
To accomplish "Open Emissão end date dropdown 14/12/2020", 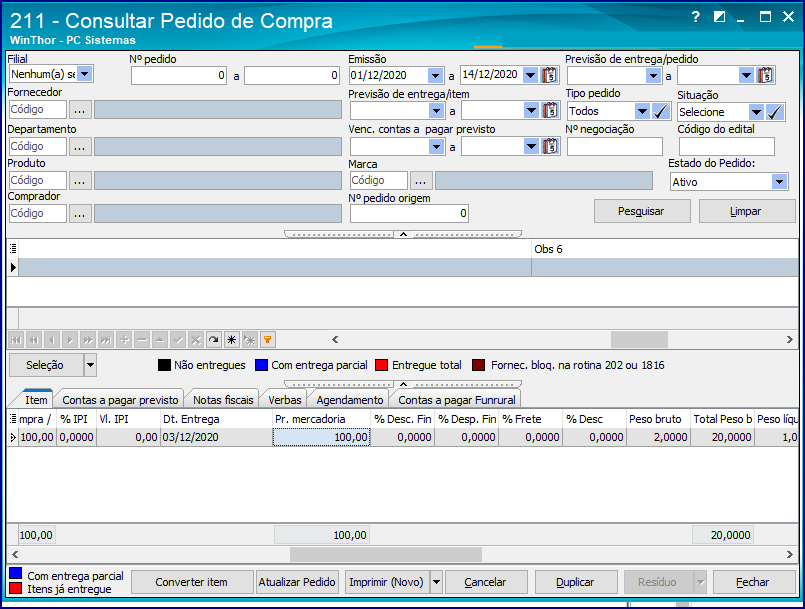I will [530, 75].
